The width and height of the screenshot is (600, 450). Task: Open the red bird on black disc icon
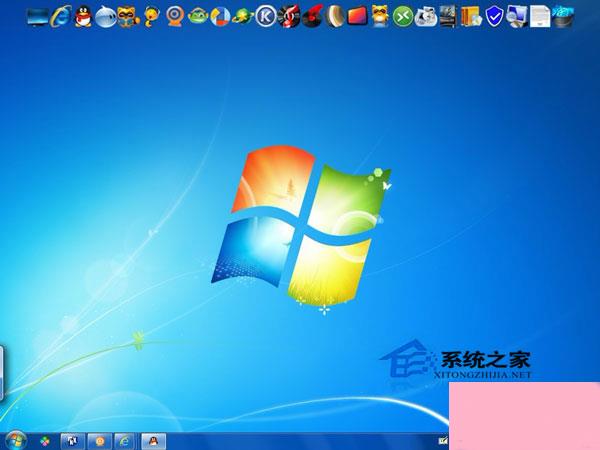click(312, 17)
